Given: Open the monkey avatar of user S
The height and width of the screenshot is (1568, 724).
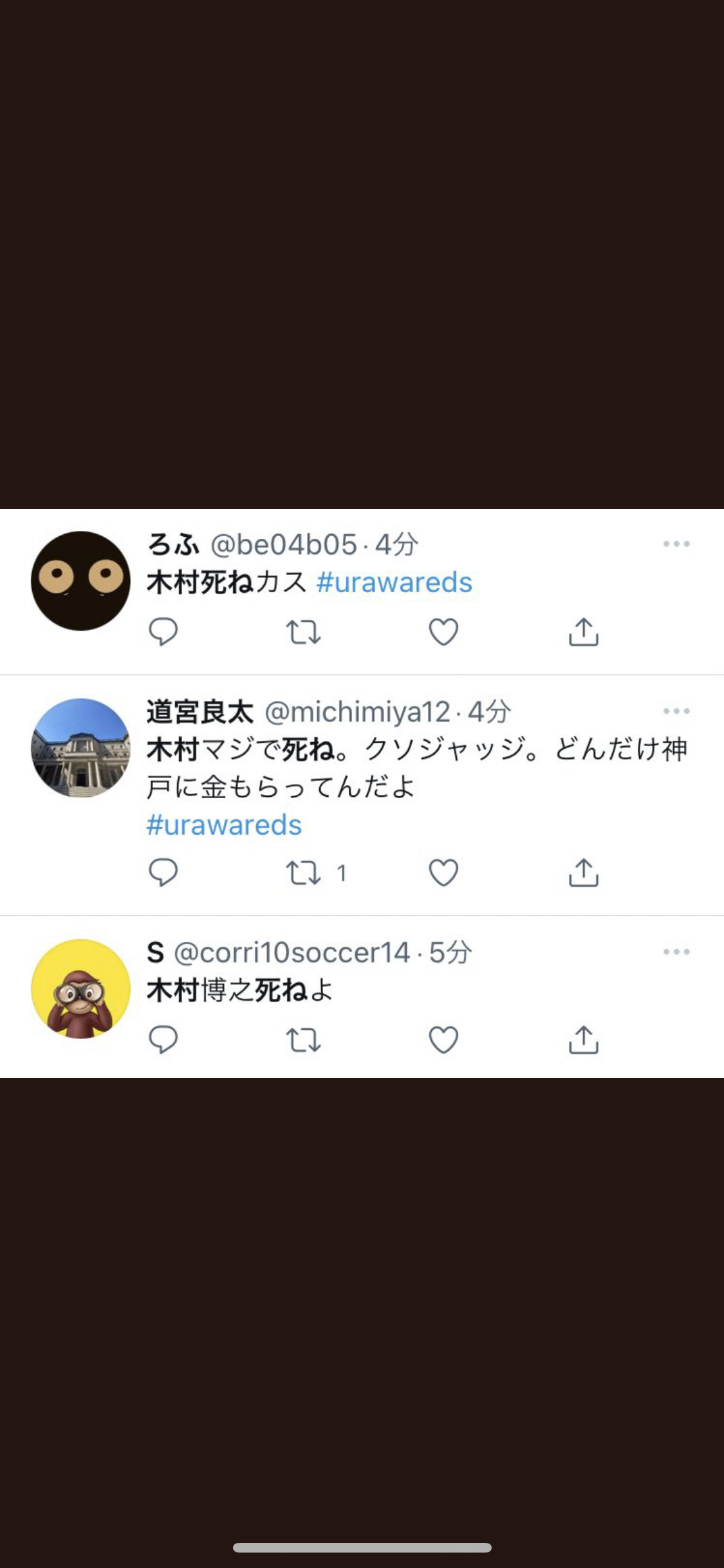Looking at the screenshot, I should 80,989.
